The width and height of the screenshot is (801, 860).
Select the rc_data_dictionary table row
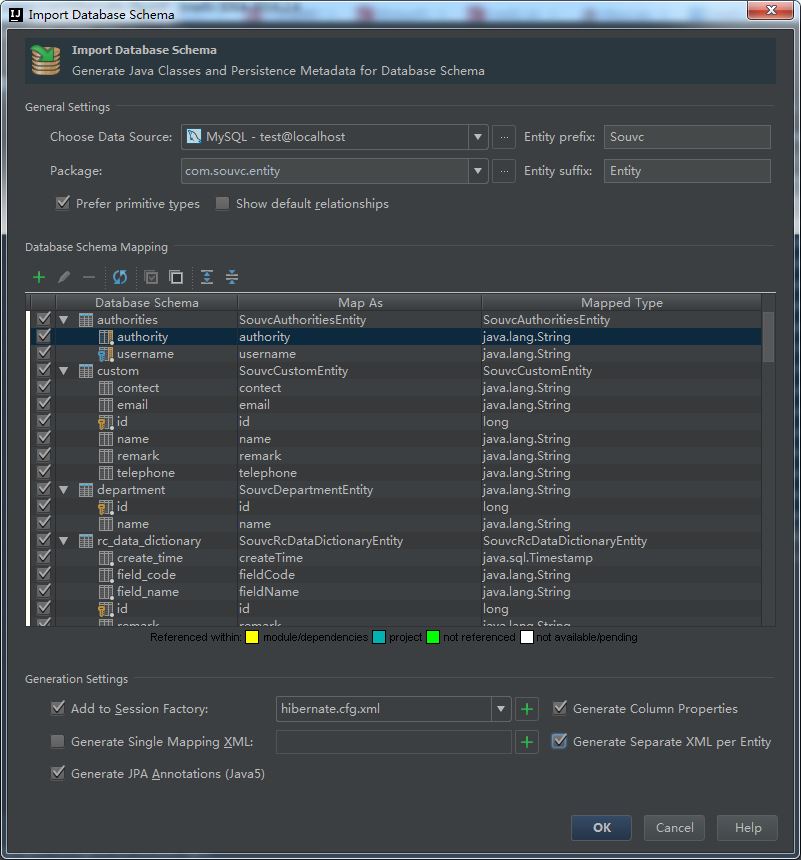pos(148,541)
